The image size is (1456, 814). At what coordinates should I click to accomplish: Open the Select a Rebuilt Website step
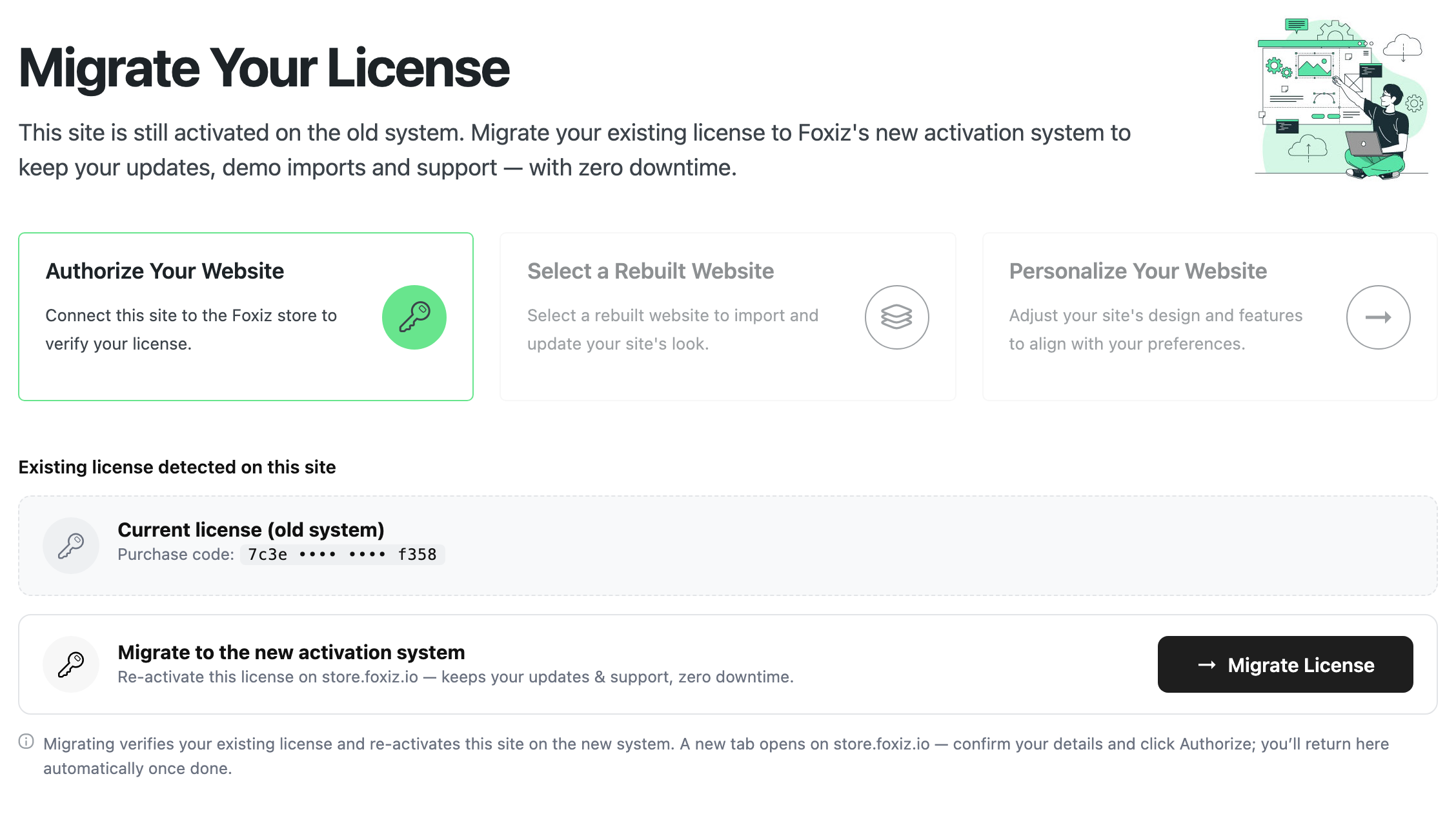[x=728, y=317]
